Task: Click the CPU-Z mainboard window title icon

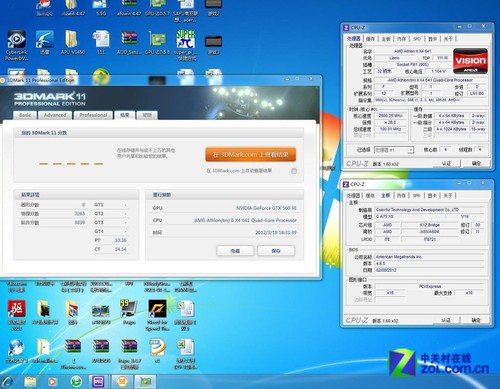Action: click(x=346, y=184)
